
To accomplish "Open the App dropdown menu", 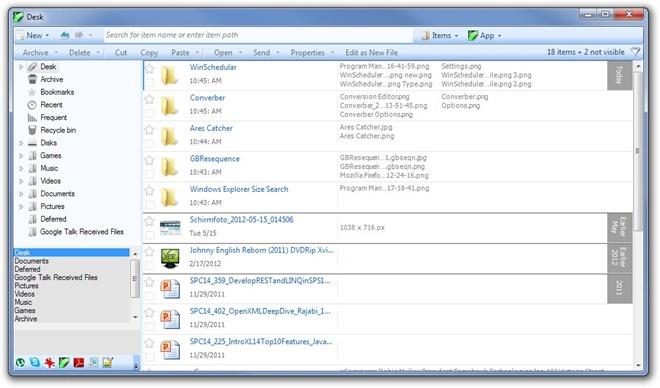I will (485, 35).
